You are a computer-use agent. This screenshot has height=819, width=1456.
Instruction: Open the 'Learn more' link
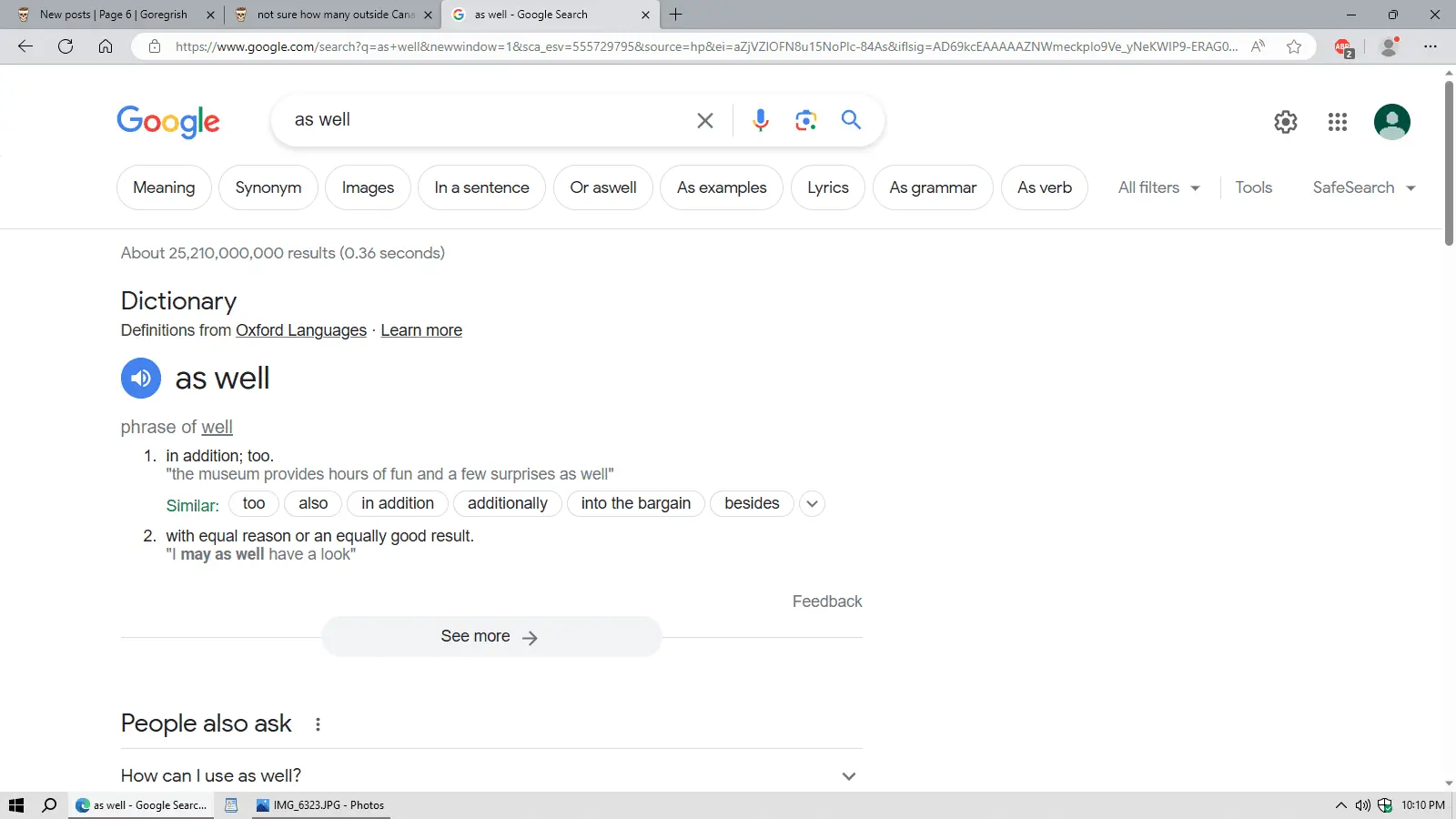coord(421,330)
